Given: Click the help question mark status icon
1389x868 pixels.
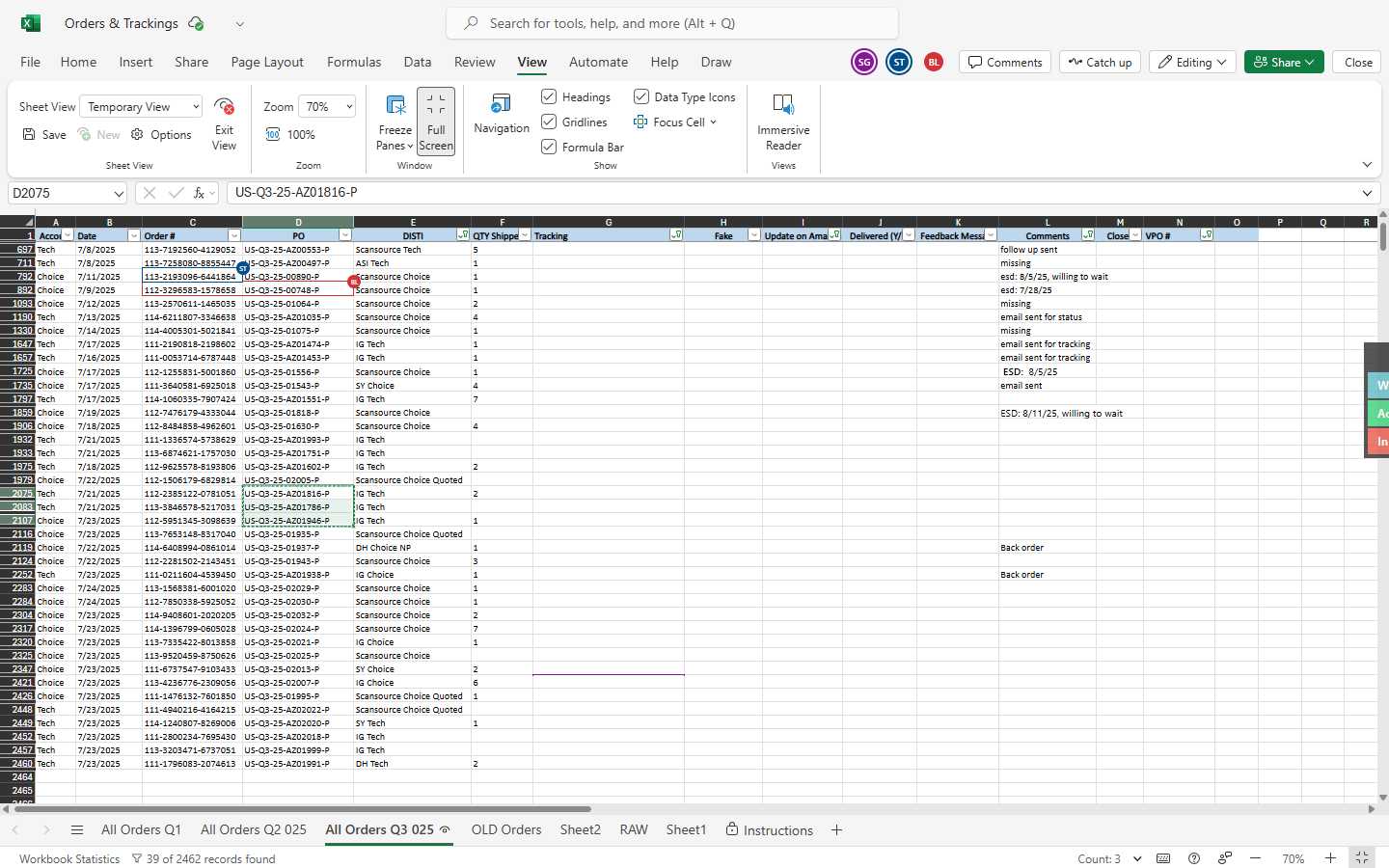Looking at the screenshot, I should (x=1194, y=858).
